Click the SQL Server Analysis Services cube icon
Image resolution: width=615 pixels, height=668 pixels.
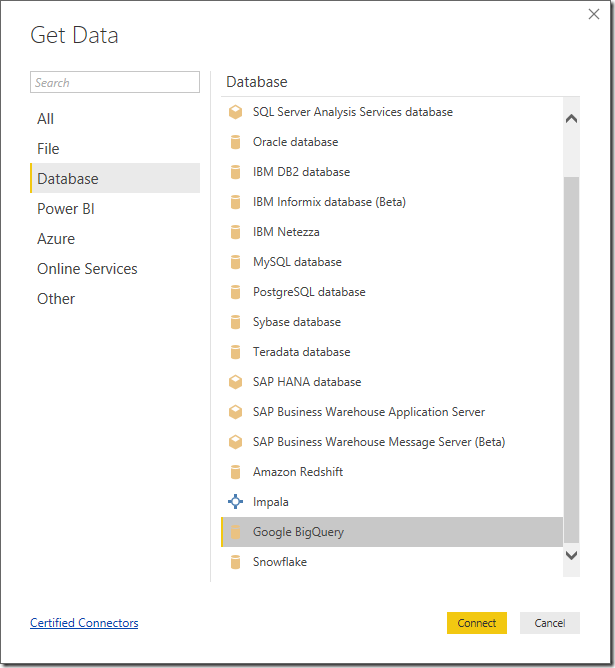pyautogui.click(x=235, y=112)
